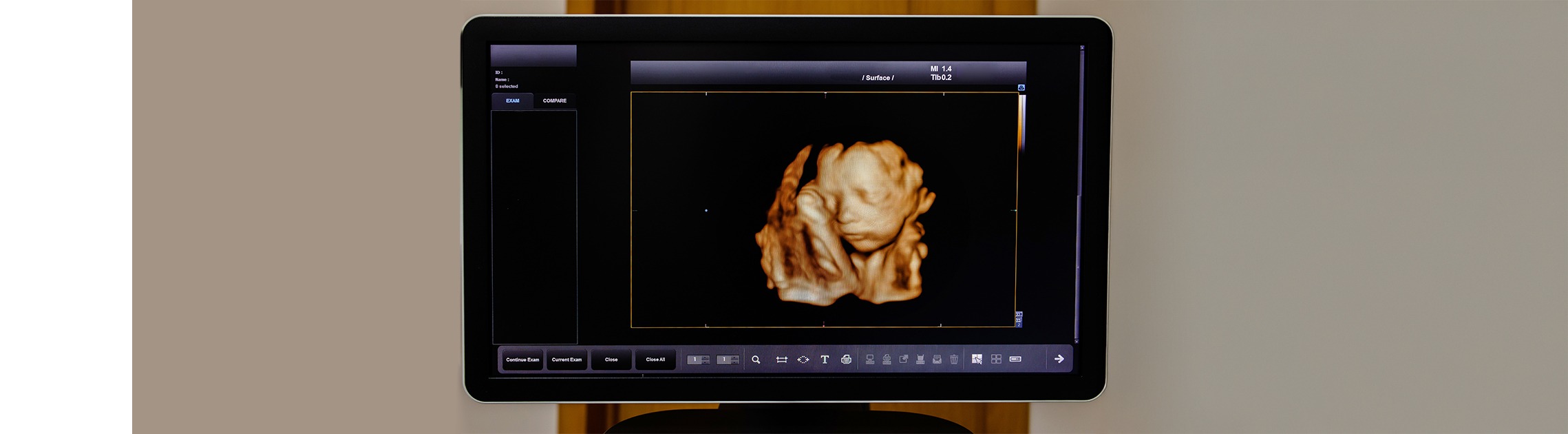Screen dimensions: 1568x434
Task: Click the greyed-out send by email icon
Action: click(937, 360)
